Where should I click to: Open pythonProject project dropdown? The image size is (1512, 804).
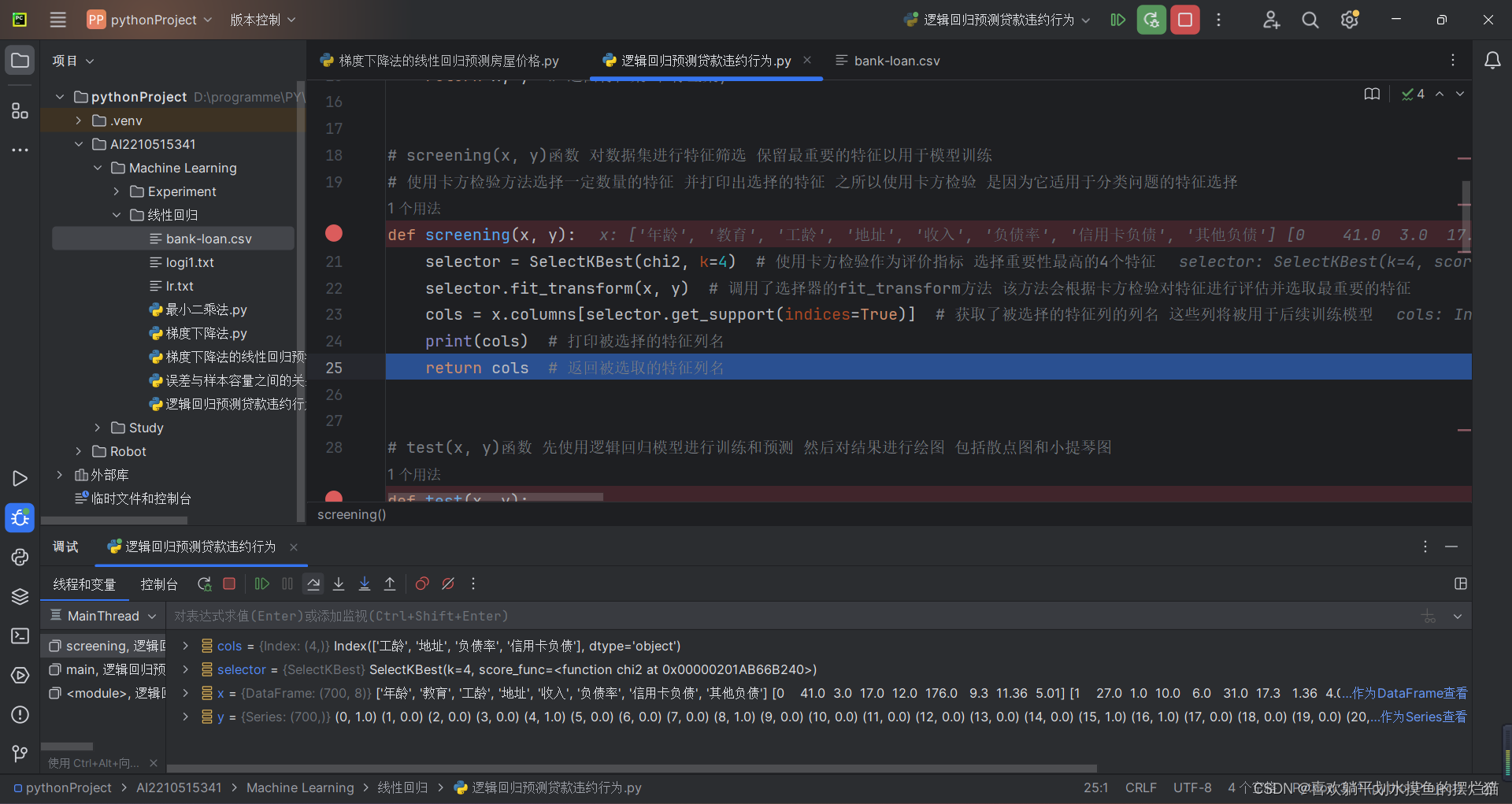tap(150, 20)
